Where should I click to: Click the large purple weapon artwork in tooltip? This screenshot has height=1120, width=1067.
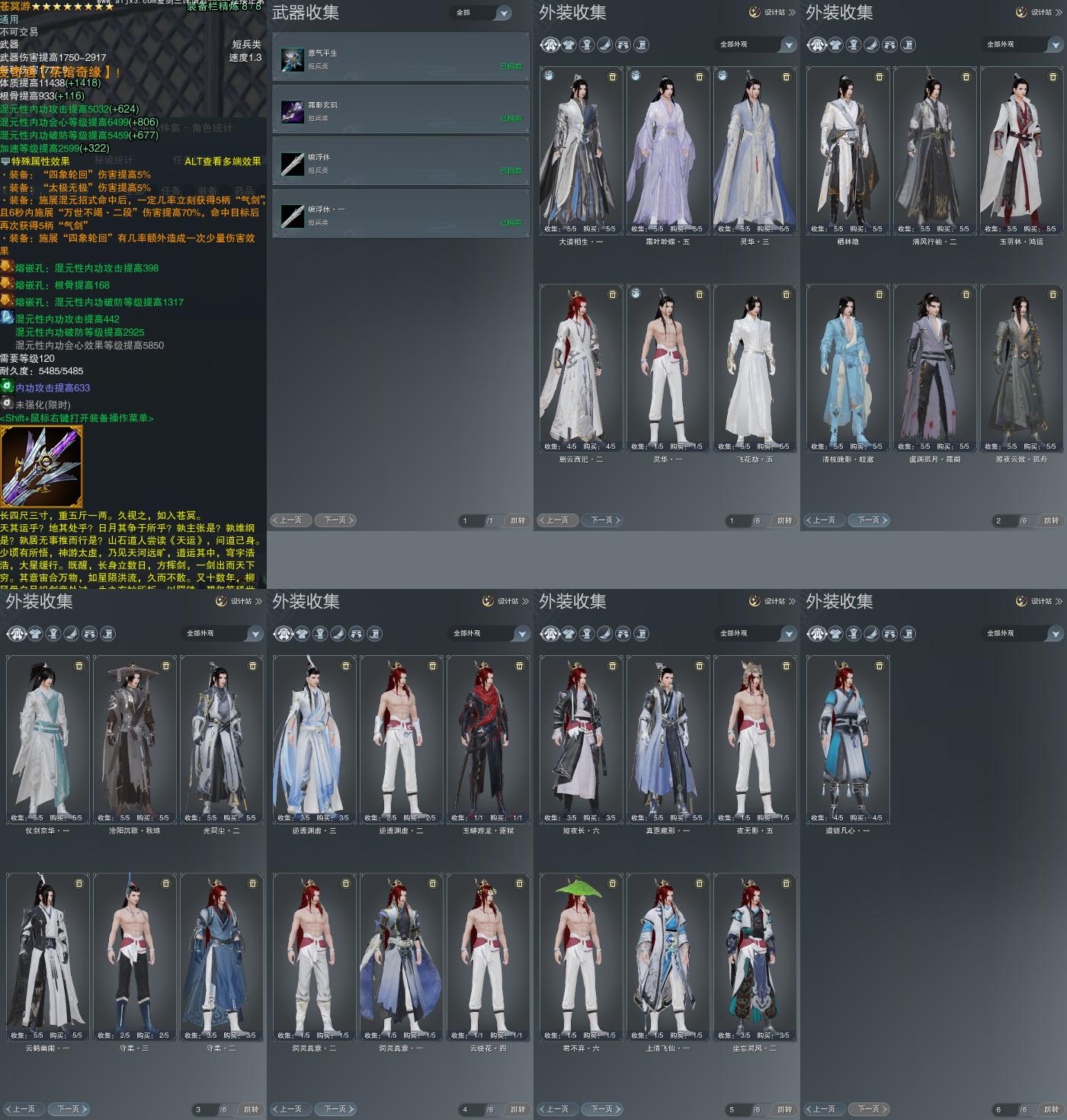pyautogui.click(x=41, y=467)
